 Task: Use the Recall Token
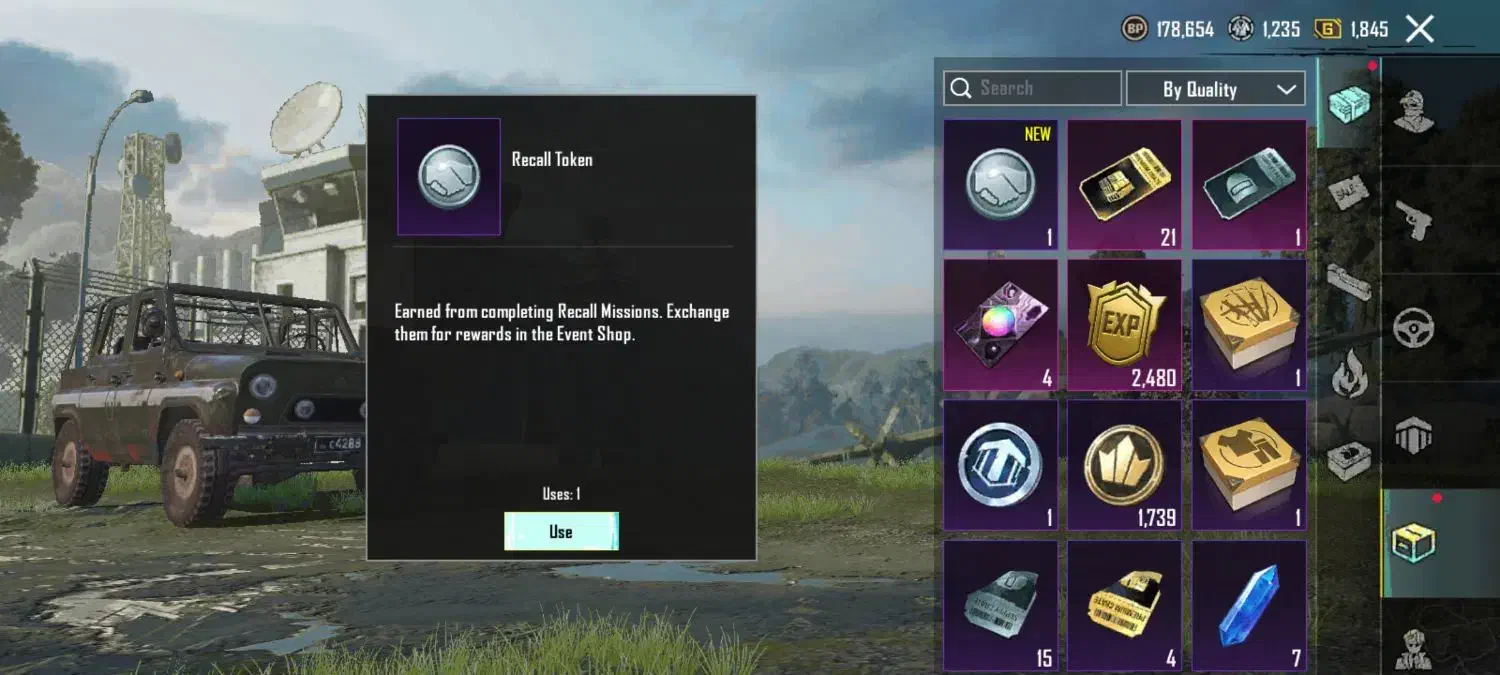(561, 531)
